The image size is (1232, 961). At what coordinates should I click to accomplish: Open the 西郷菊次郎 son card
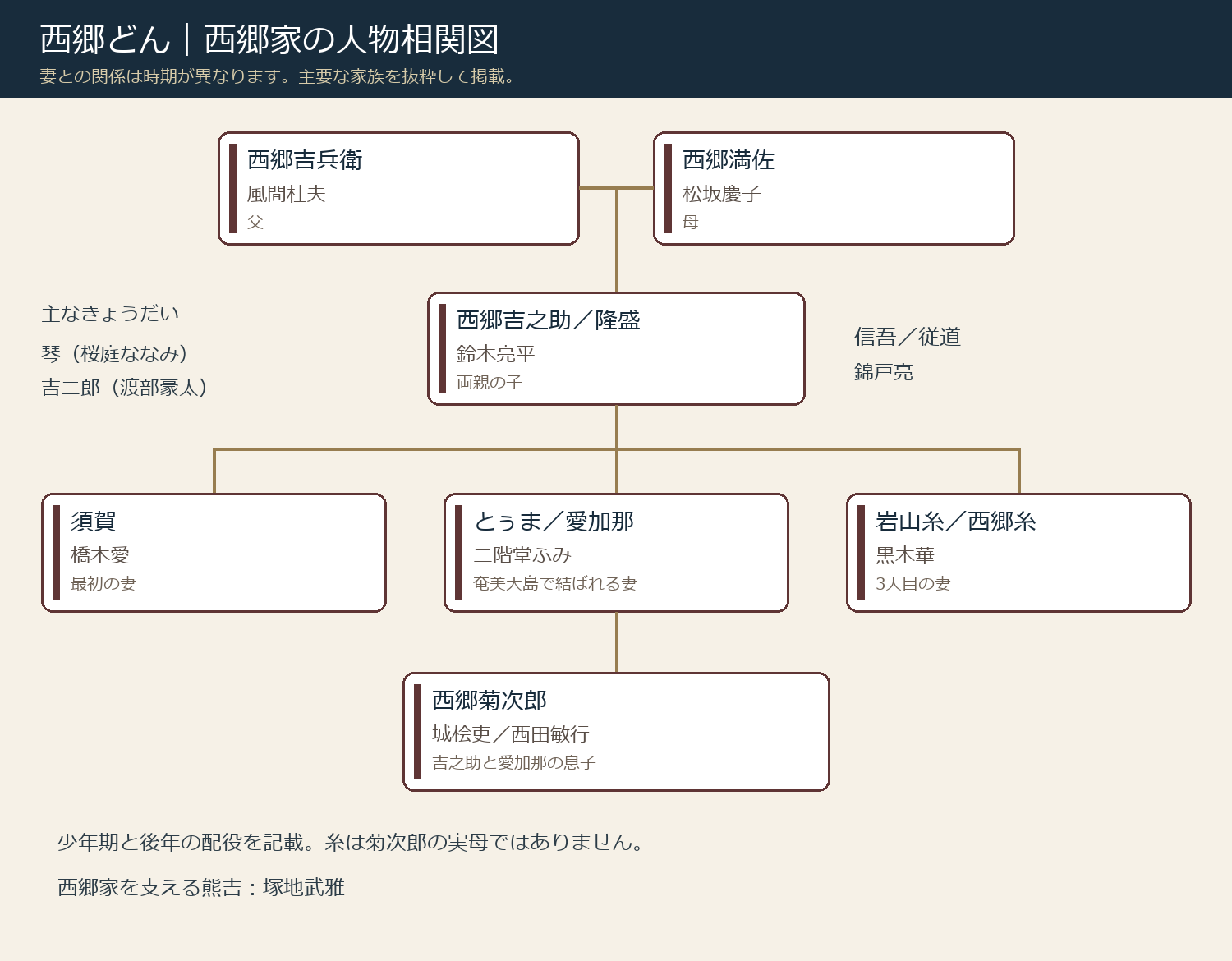coord(616,732)
